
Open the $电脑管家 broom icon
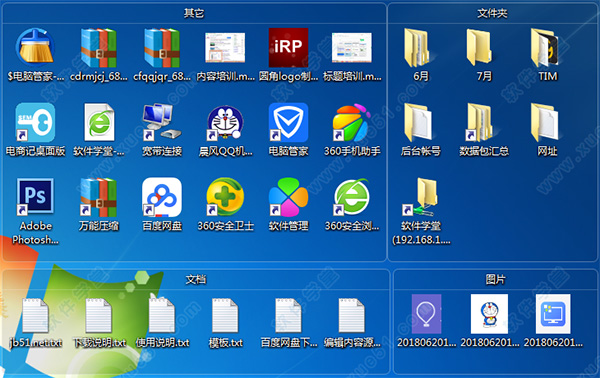[x=35, y=47]
